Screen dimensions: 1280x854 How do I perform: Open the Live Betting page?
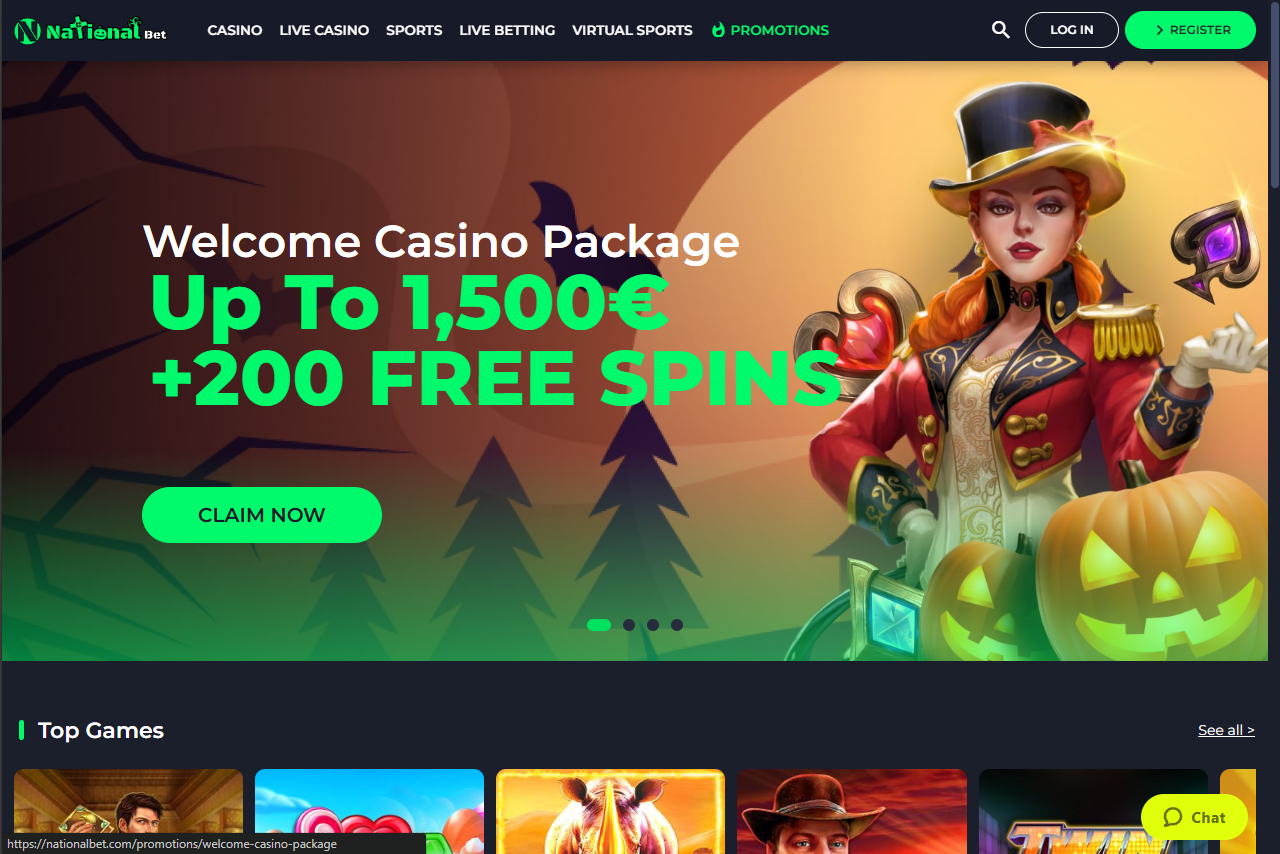(507, 30)
